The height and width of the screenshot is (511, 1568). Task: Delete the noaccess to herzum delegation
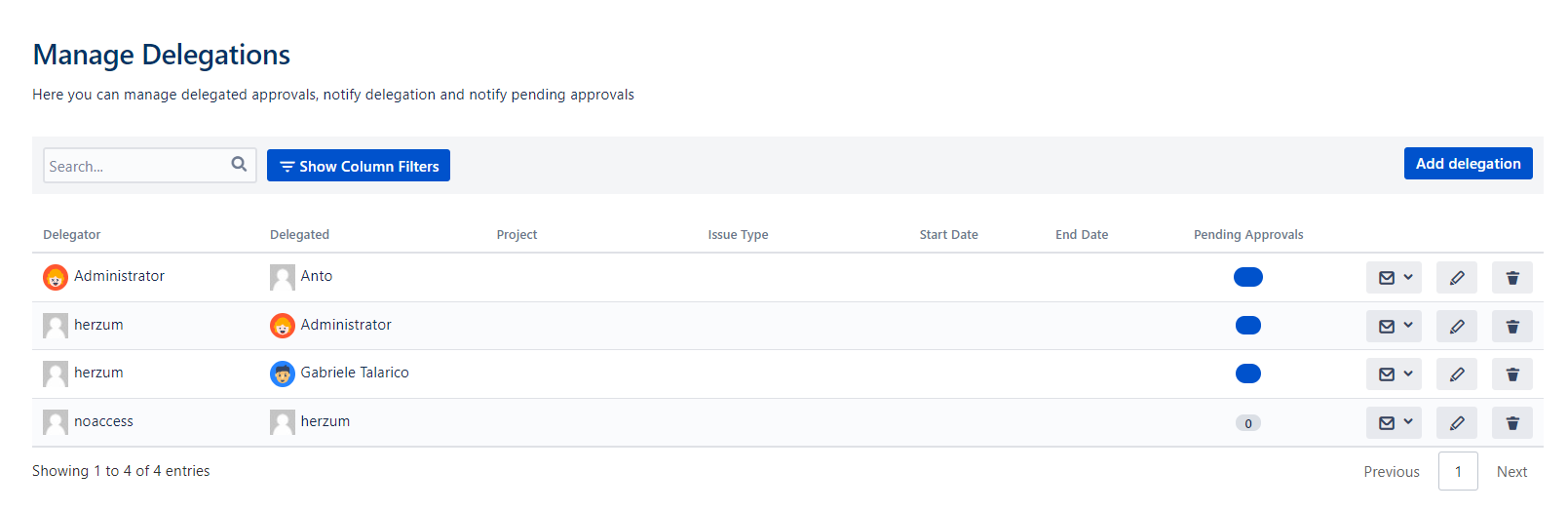(1511, 423)
